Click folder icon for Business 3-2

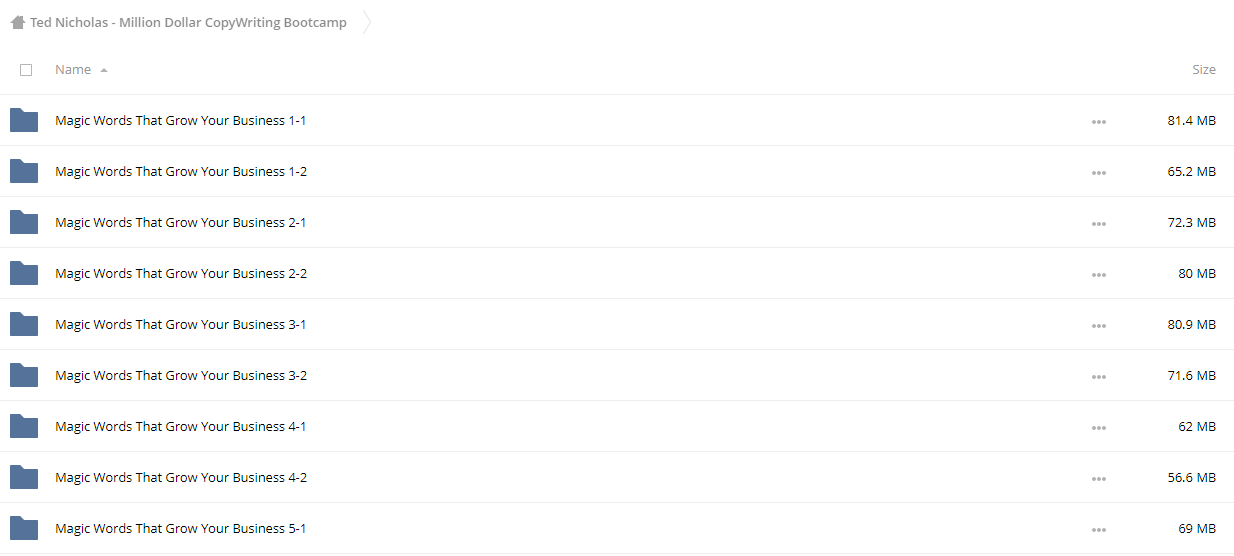pyautogui.click(x=24, y=375)
